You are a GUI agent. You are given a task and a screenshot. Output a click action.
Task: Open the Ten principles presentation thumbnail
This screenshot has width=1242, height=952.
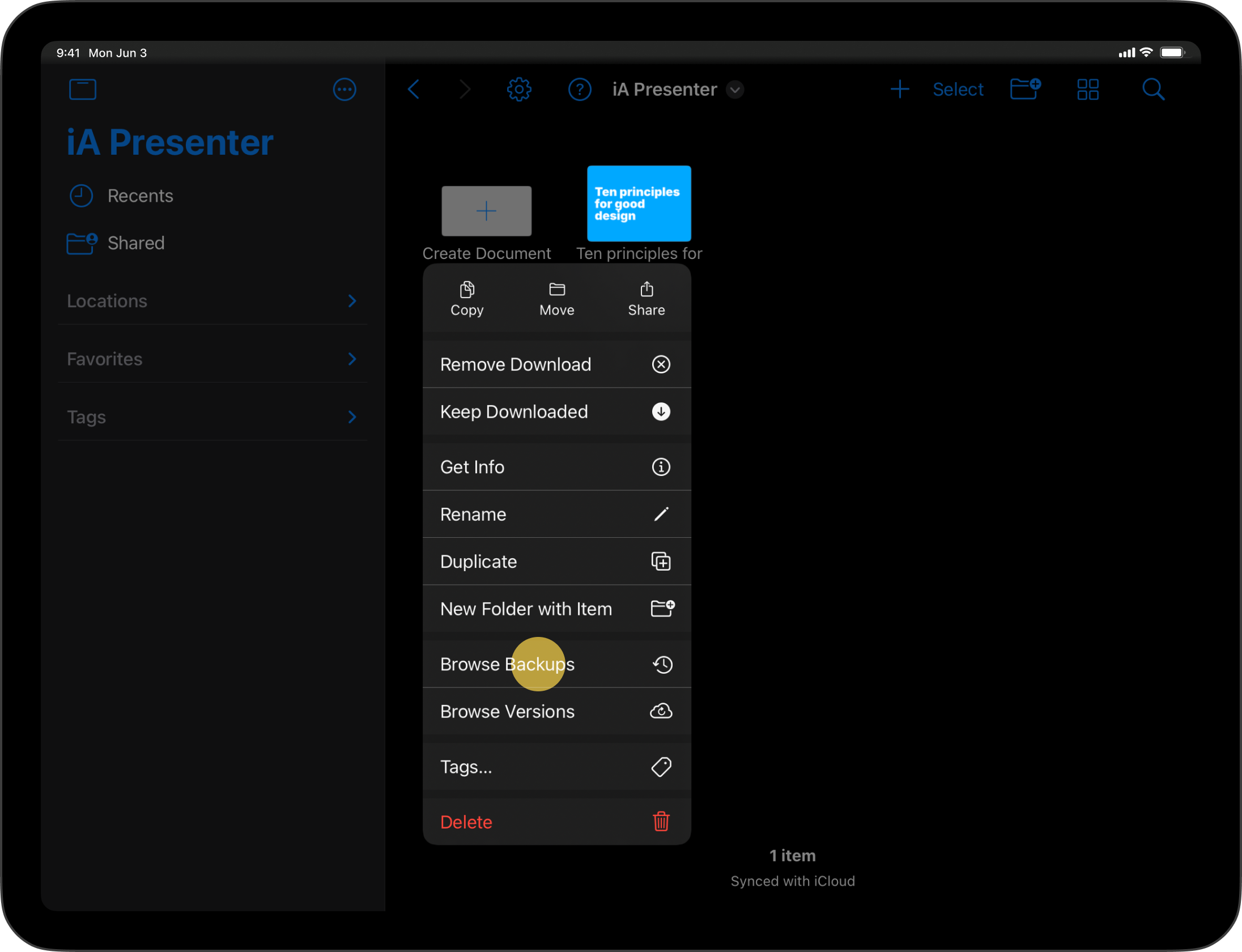tap(638, 203)
